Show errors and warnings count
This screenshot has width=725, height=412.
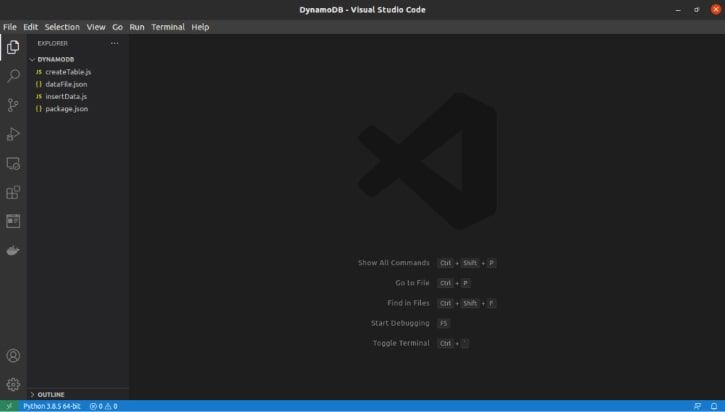pyautogui.click(x=104, y=406)
